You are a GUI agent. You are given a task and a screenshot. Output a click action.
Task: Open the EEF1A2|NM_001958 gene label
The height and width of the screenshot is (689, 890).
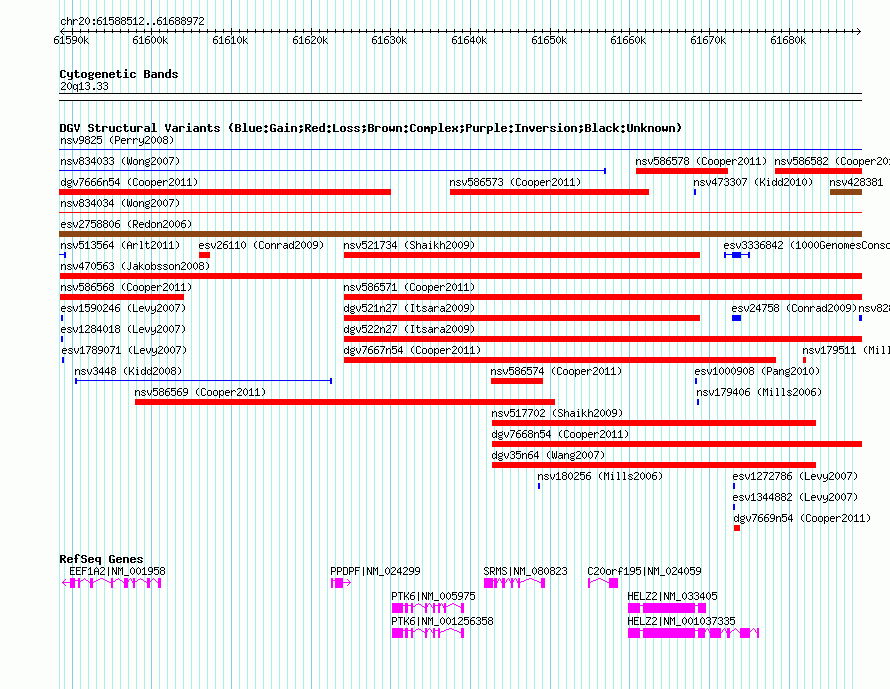coord(117,572)
